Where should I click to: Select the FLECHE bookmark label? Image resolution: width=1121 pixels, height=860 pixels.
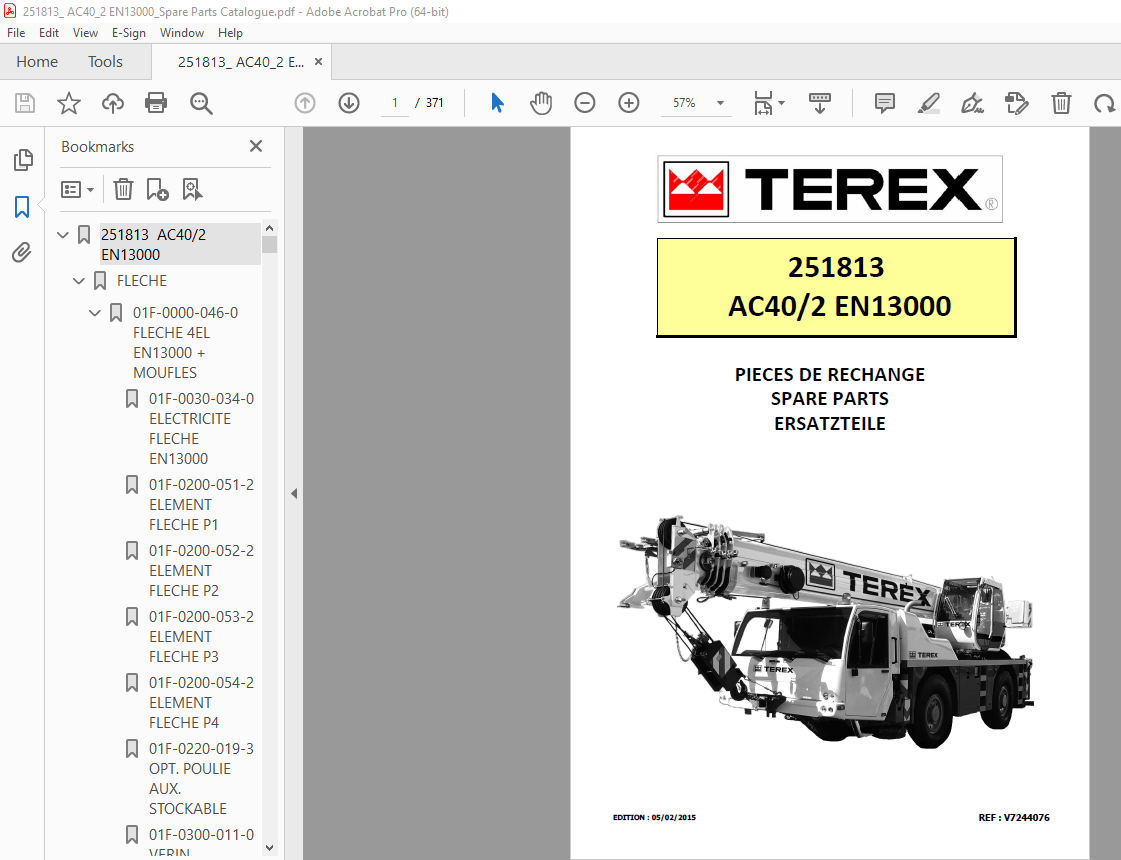coord(142,281)
